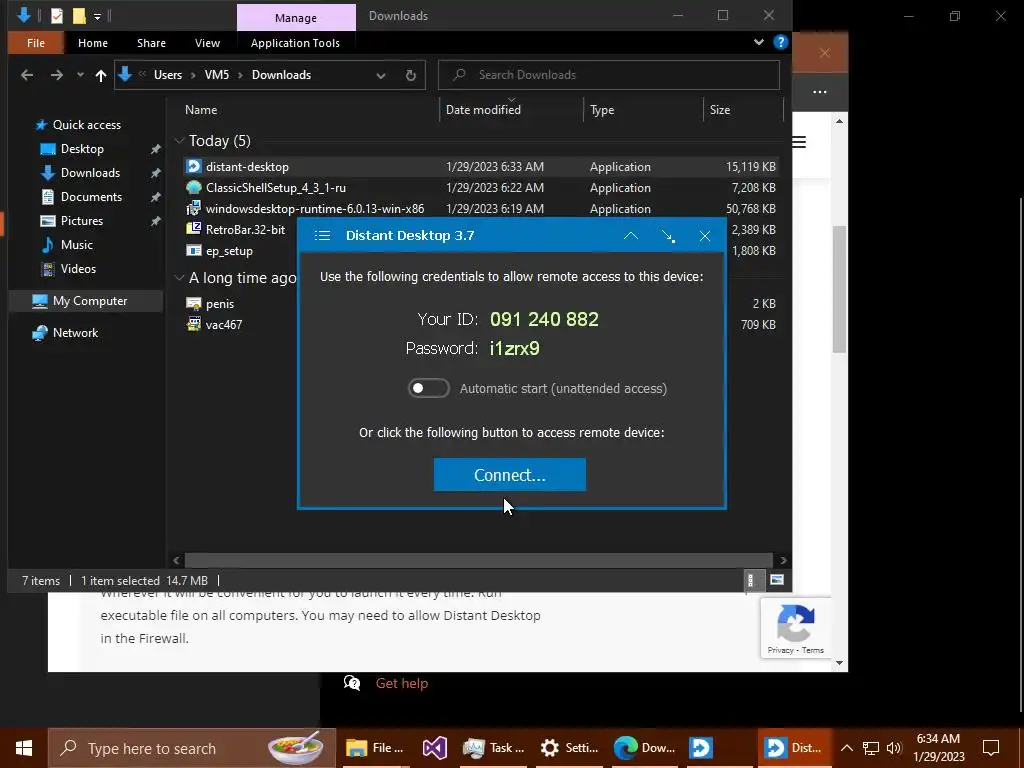Select the windowsdesktop-runtime-6.0.13-win-x86 file icon
This screenshot has height=768, width=1024.
[194, 208]
